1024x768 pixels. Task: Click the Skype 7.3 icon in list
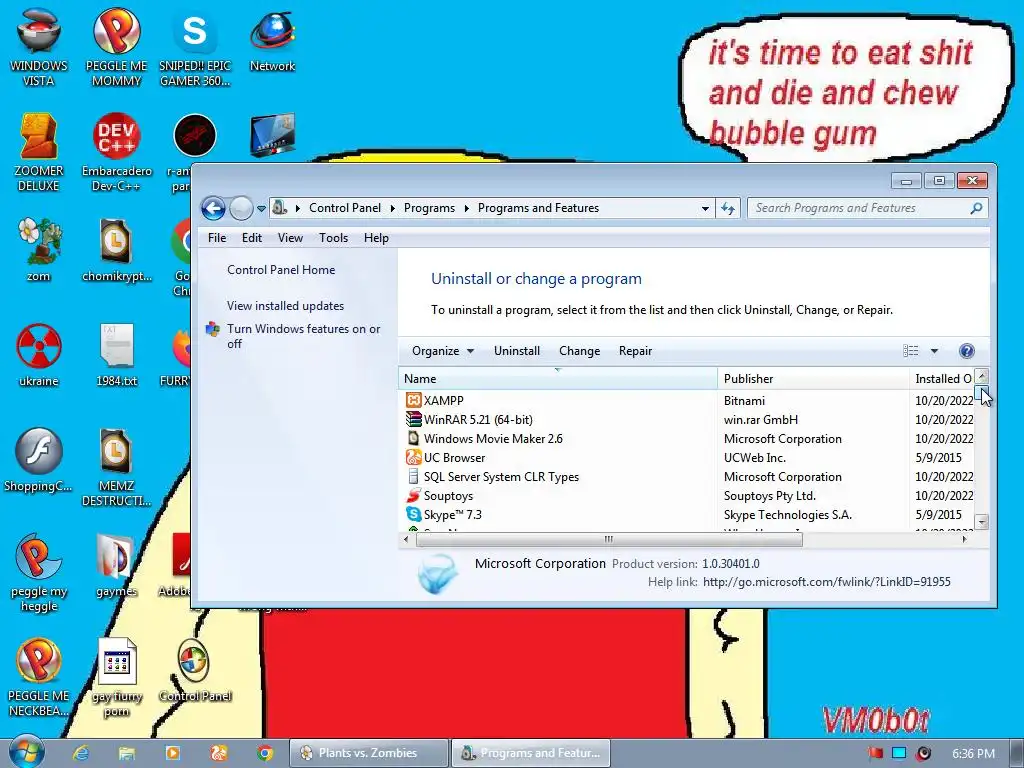413,515
